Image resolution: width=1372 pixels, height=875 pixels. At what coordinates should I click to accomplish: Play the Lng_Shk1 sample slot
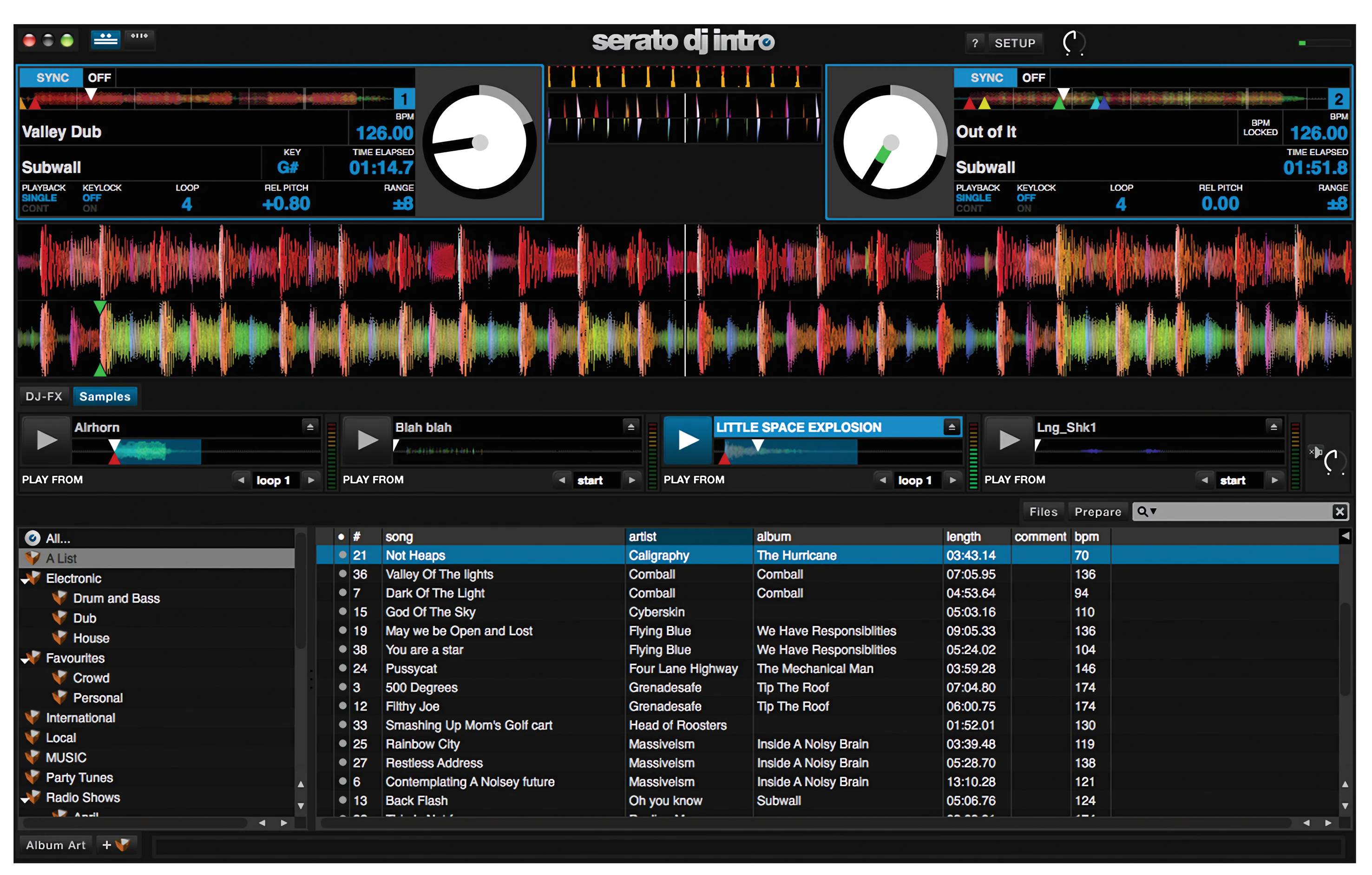(1009, 440)
